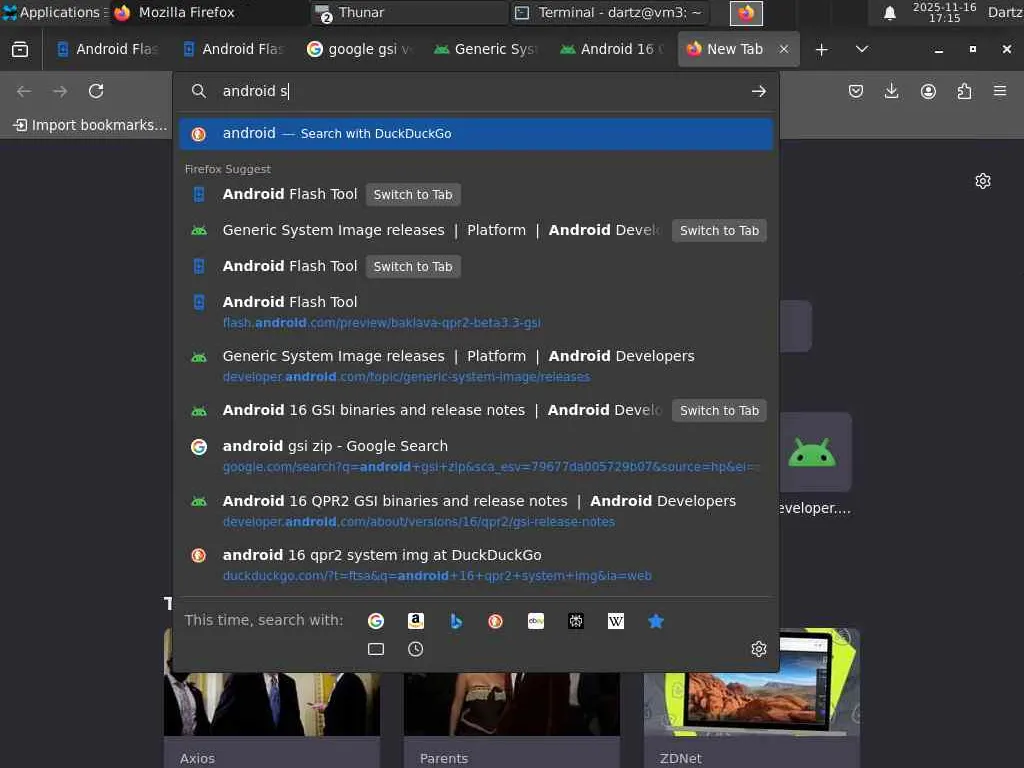Open search settings gear in dropdown
Image resolution: width=1024 pixels, height=768 pixels.
[x=758, y=649]
